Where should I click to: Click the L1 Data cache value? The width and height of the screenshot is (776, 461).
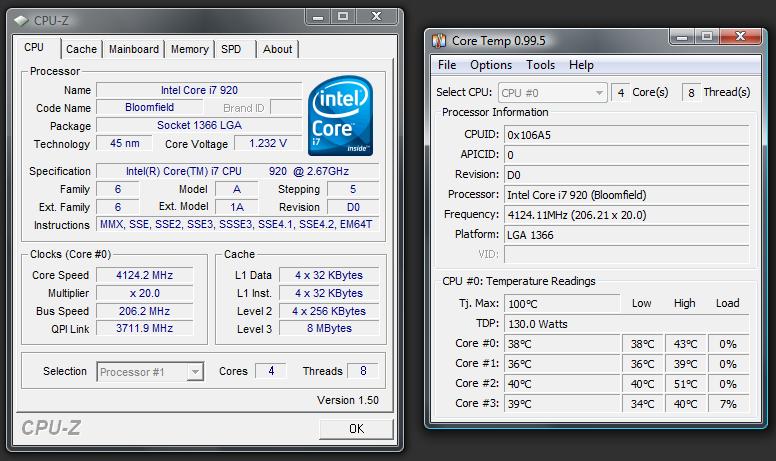coord(329,275)
